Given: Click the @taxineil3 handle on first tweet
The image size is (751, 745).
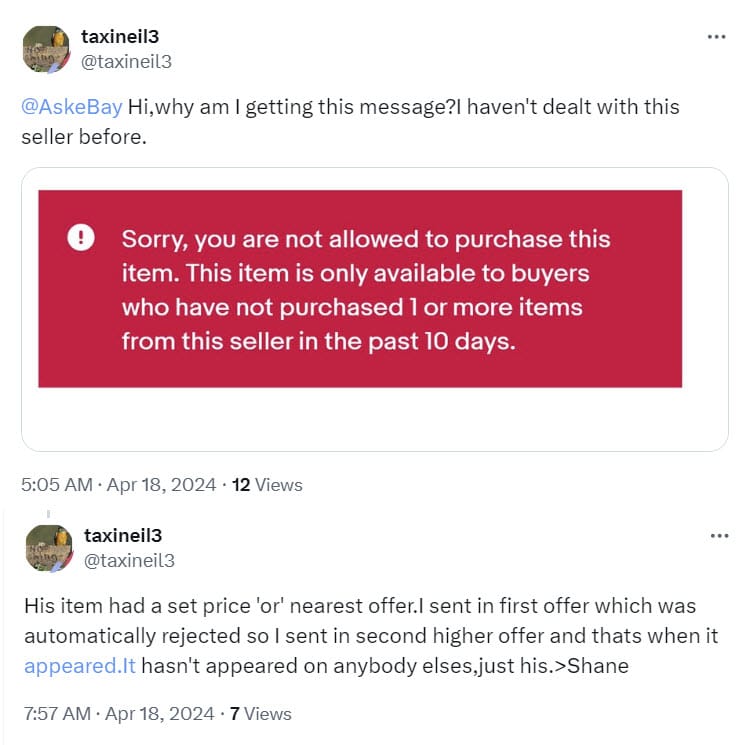Looking at the screenshot, I should (128, 61).
